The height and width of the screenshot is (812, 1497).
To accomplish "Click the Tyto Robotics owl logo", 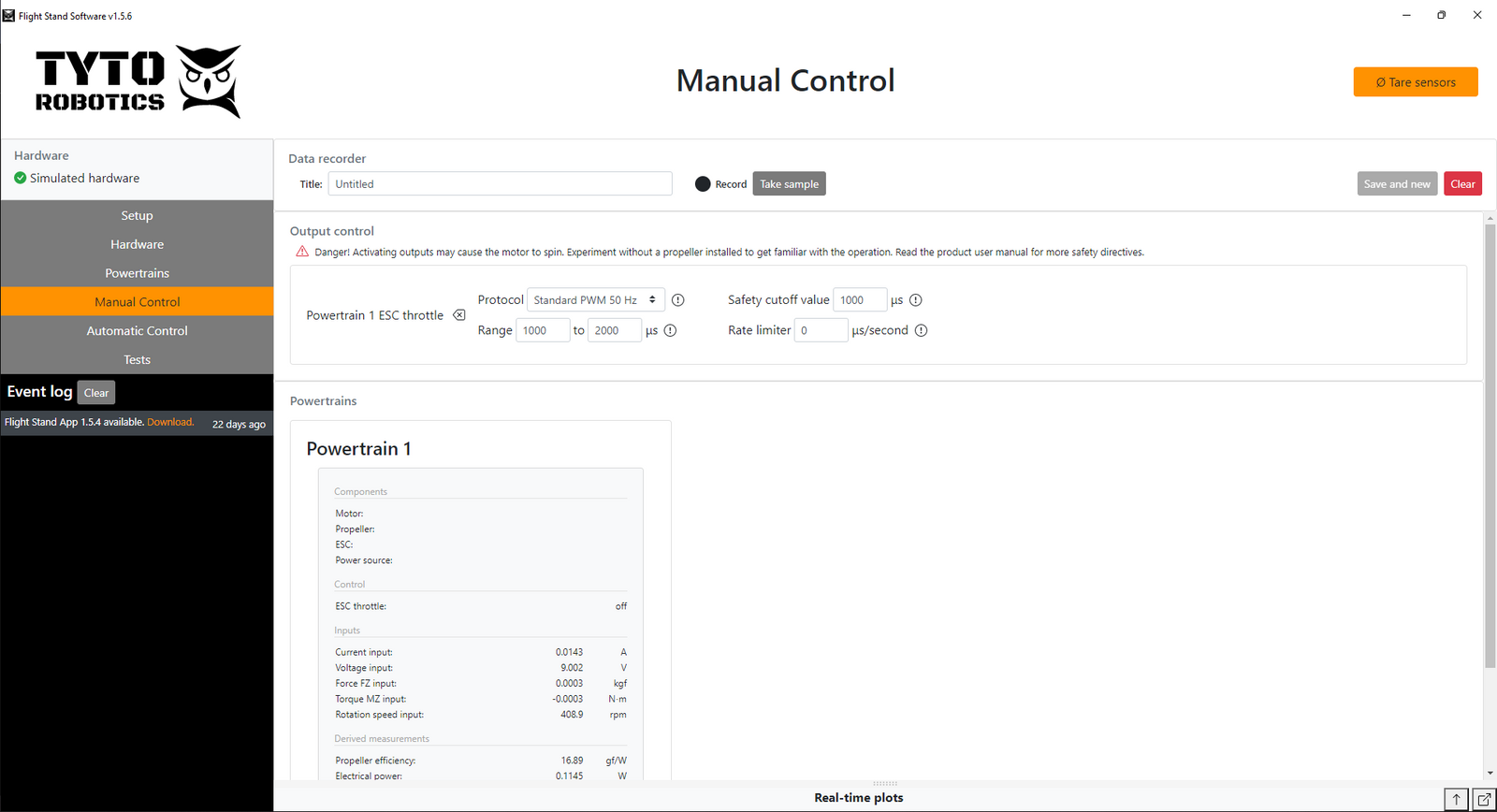I will pyautogui.click(x=210, y=81).
